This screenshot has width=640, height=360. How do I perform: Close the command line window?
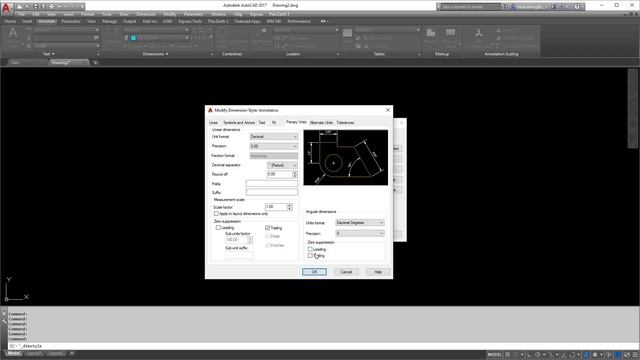click(x=4, y=314)
